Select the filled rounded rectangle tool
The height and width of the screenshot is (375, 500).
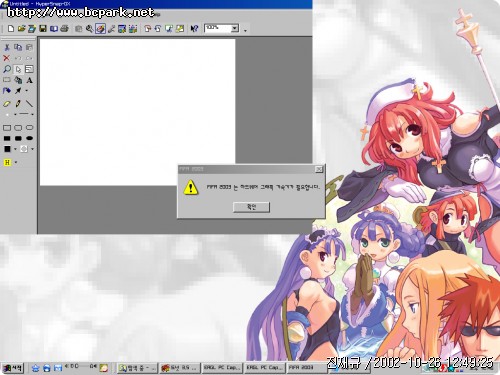click(18, 138)
